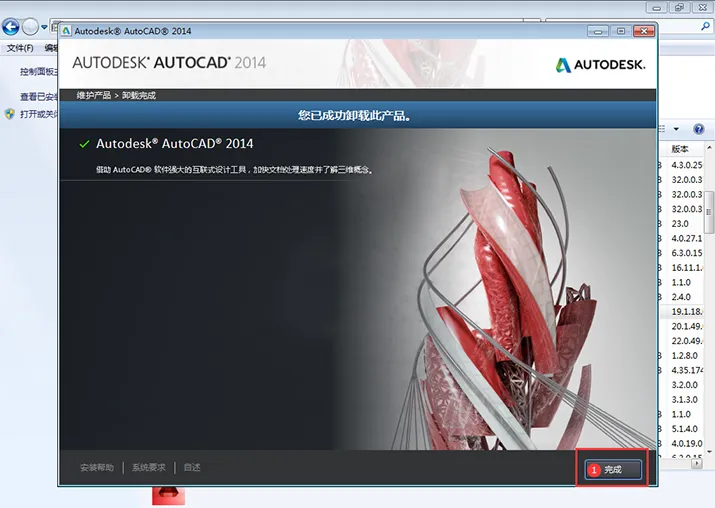Select version cell 6.3.0.15

pyautogui.click(x=687, y=253)
